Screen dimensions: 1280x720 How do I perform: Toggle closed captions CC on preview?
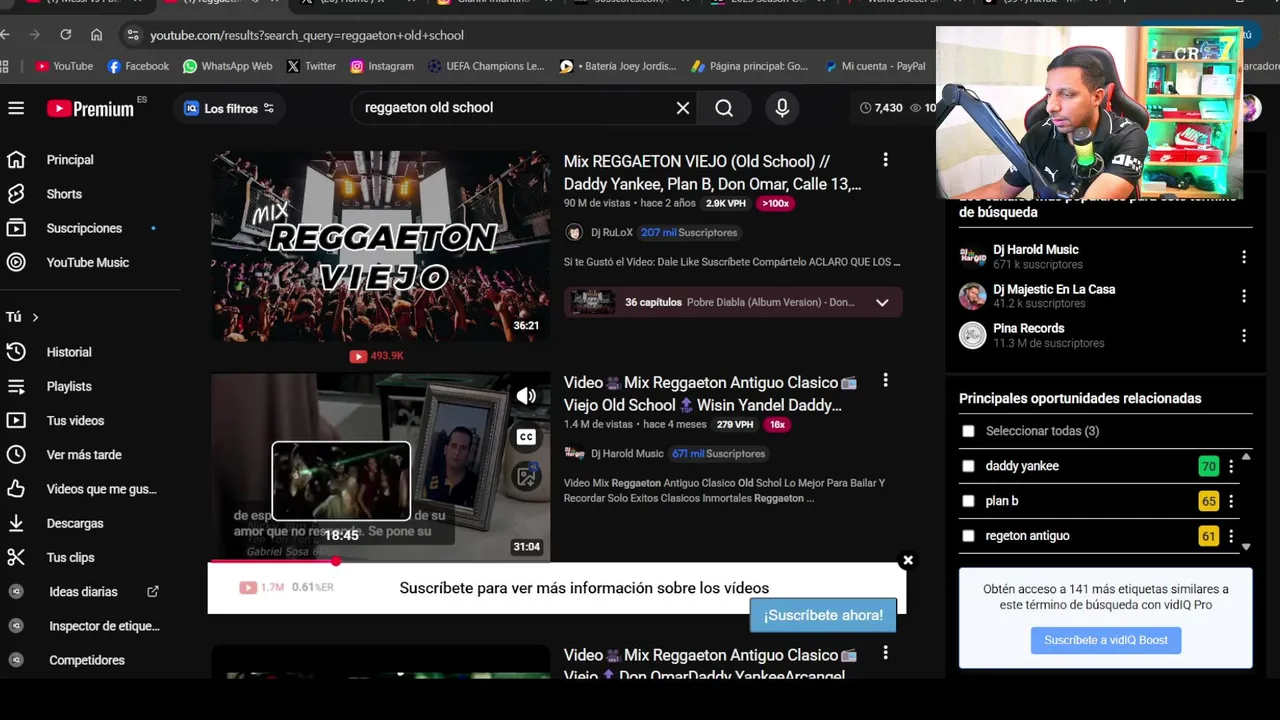(526, 437)
